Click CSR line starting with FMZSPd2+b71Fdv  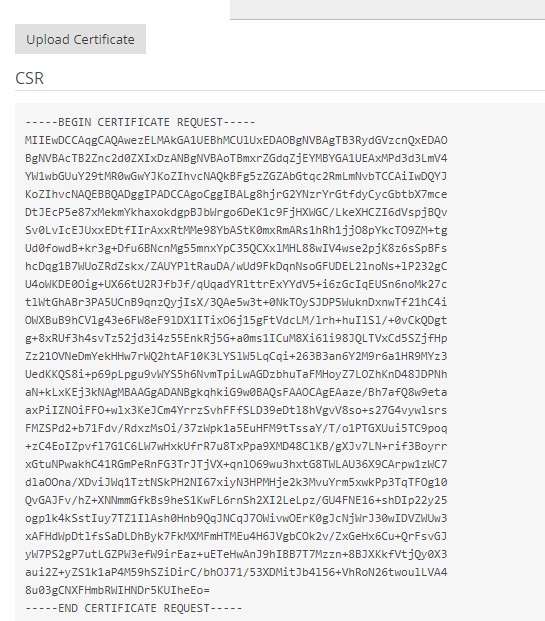pos(236,428)
